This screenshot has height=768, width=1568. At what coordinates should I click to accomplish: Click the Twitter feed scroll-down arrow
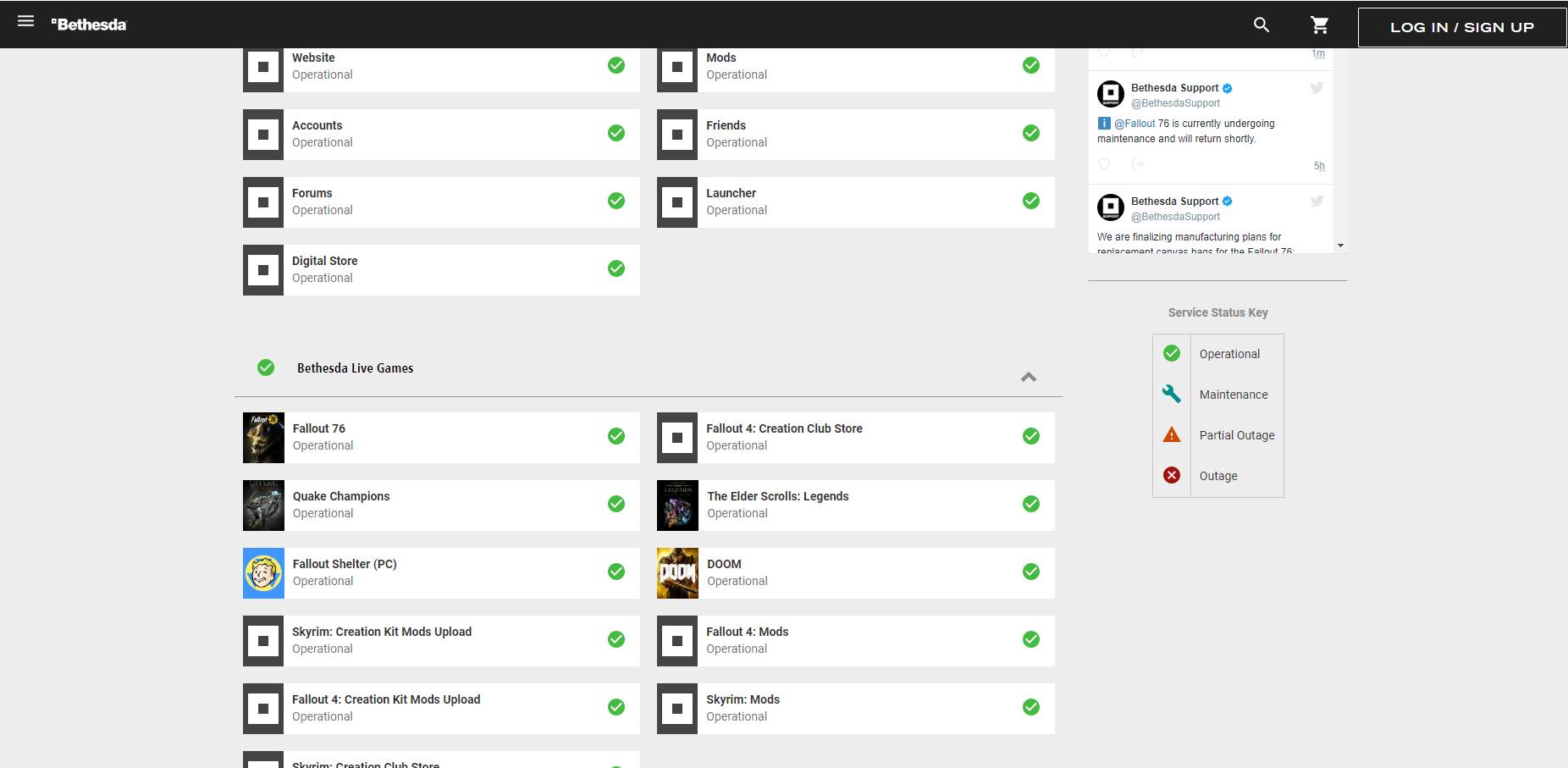(x=1340, y=246)
